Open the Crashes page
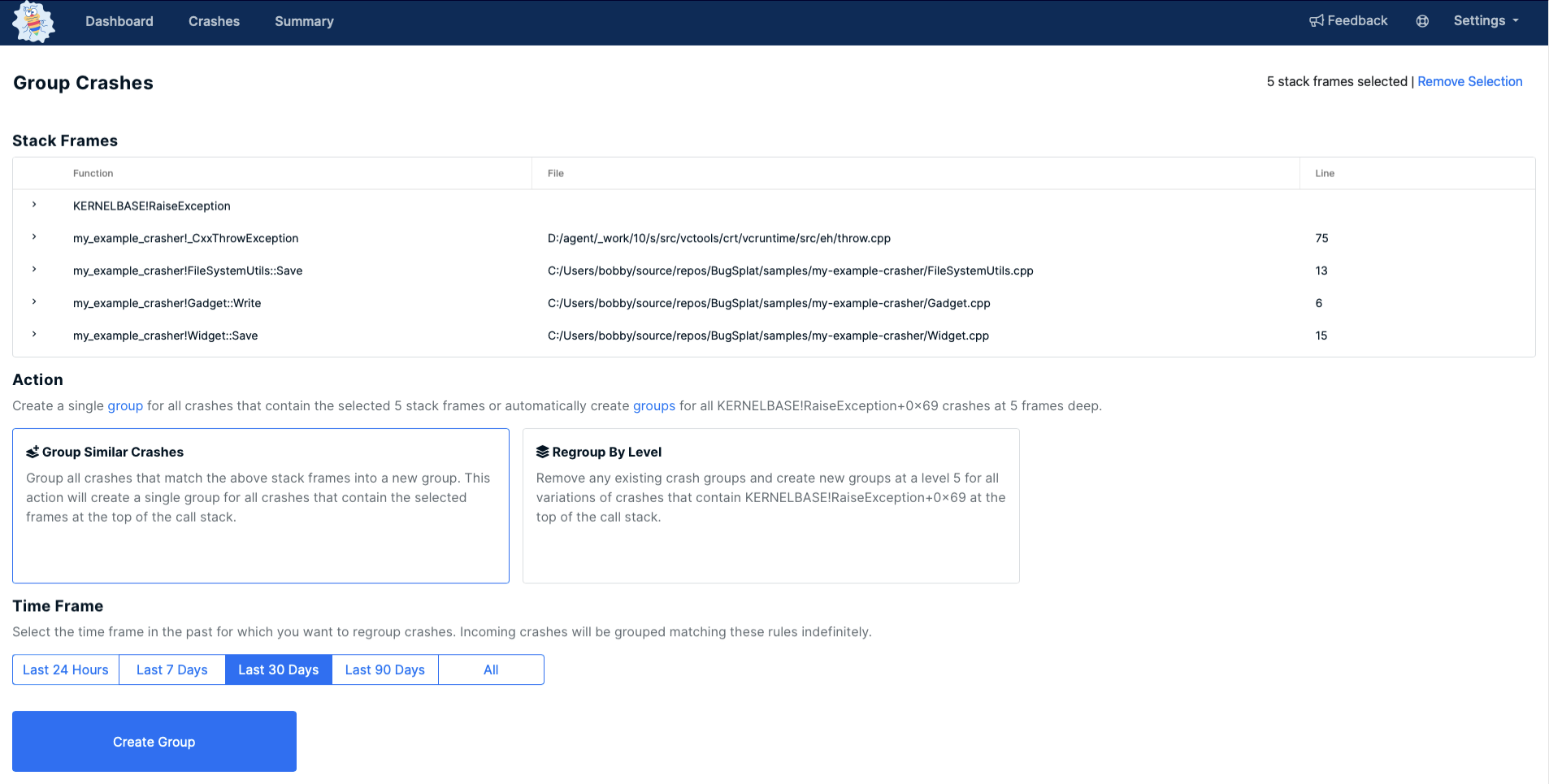This screenshot has height=784, width=1549. tap(214, 21)
